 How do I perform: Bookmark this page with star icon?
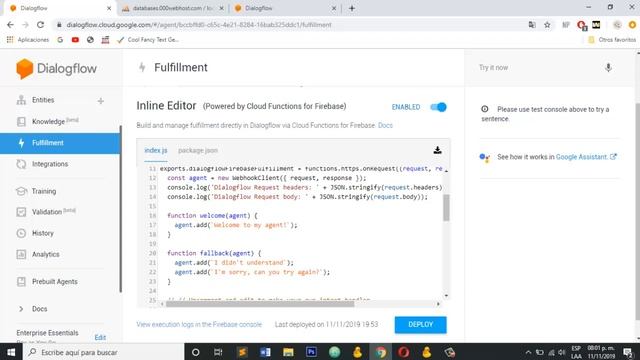click(547, 25)
